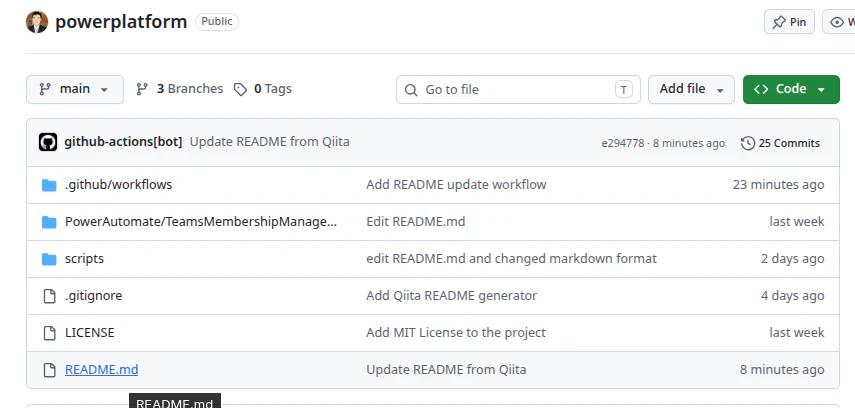The width and height of the screenshot is (855, 408).
Task: Pin the repository with the Pin button
Action: coord(789,22)
